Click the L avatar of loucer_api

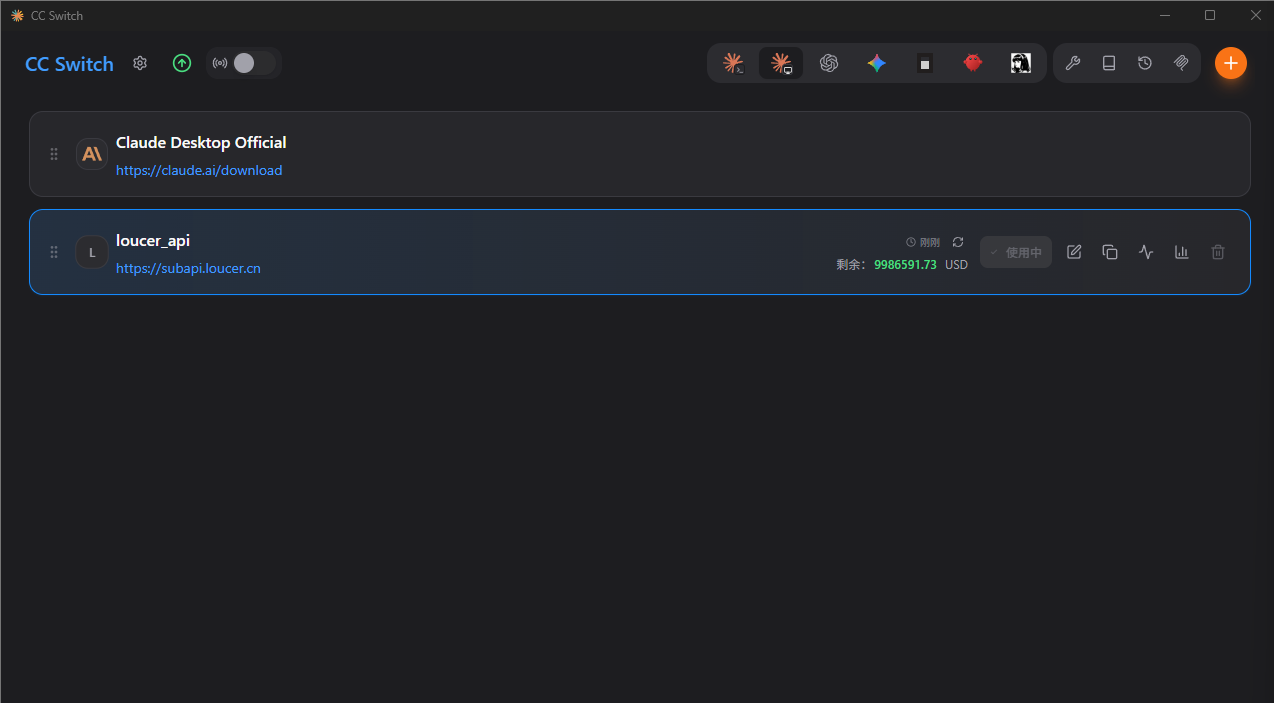(92, 252)
